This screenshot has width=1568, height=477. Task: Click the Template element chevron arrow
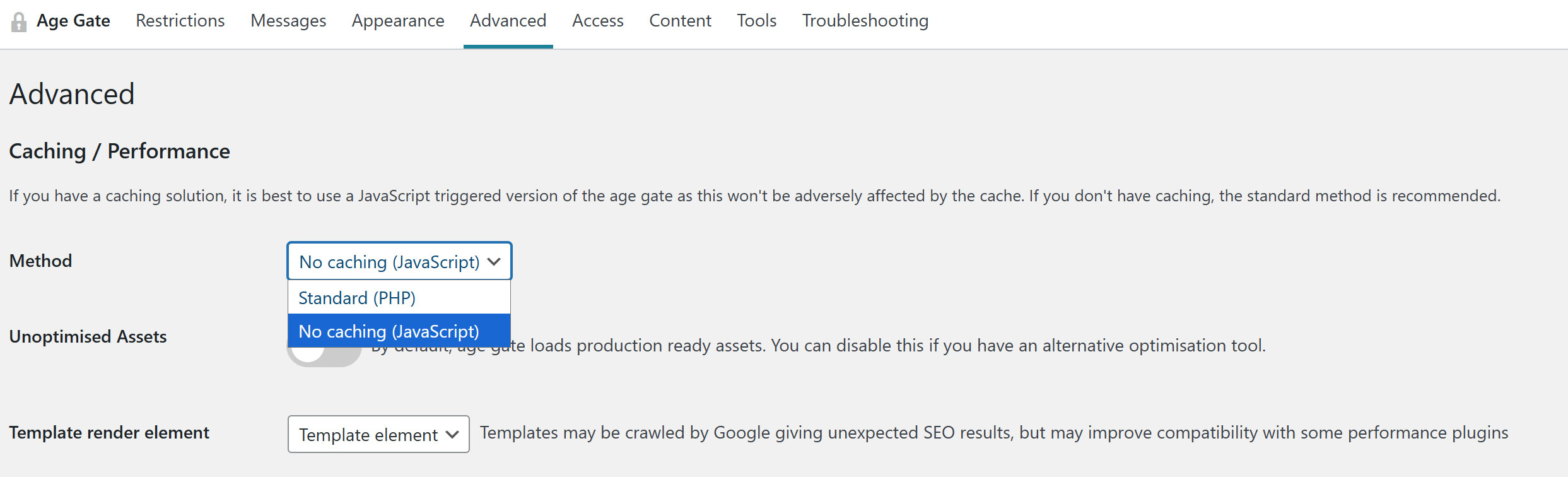tap(452, 435)
